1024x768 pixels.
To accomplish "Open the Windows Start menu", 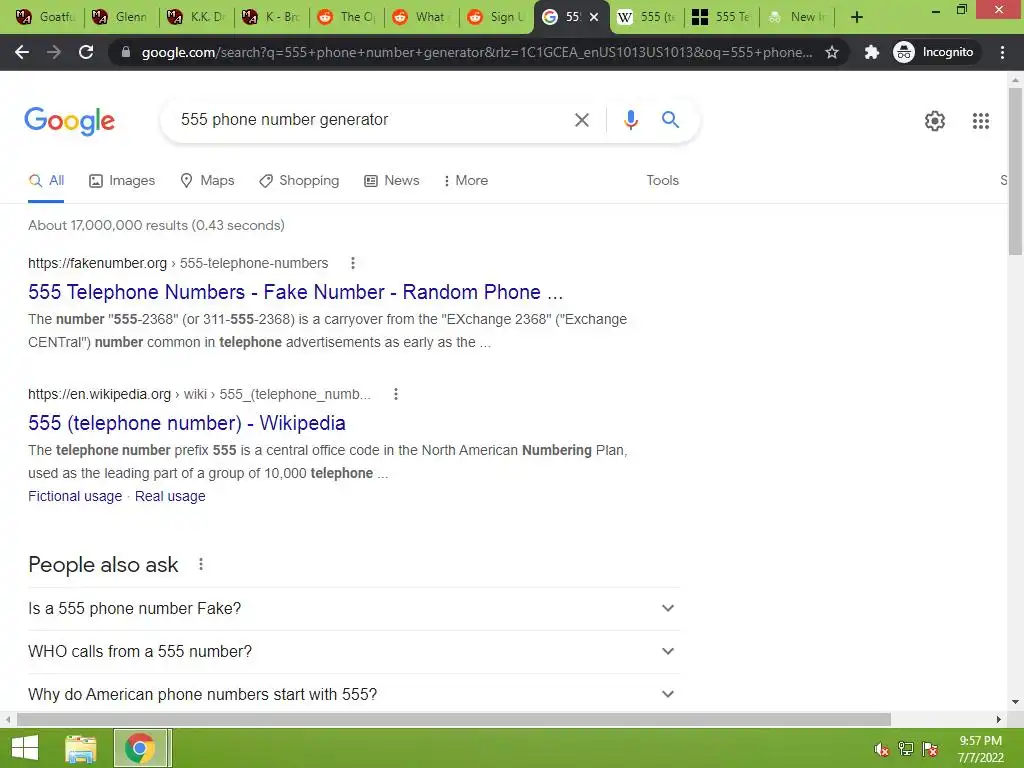I will 25,748.
